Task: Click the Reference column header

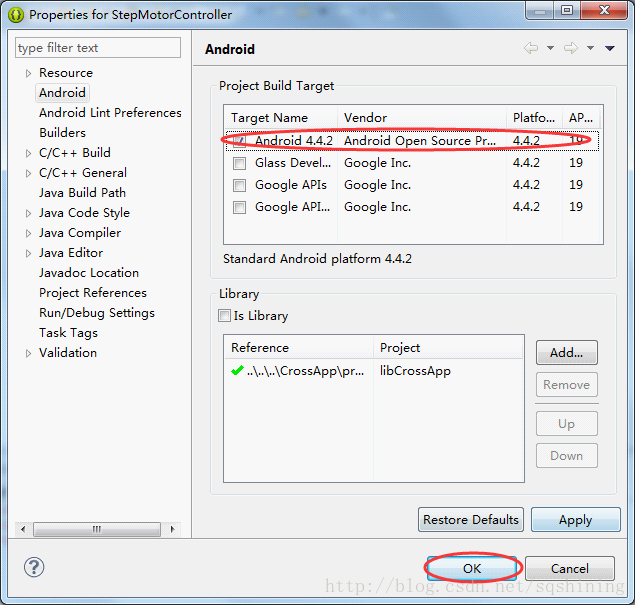Action: point(299,348)
